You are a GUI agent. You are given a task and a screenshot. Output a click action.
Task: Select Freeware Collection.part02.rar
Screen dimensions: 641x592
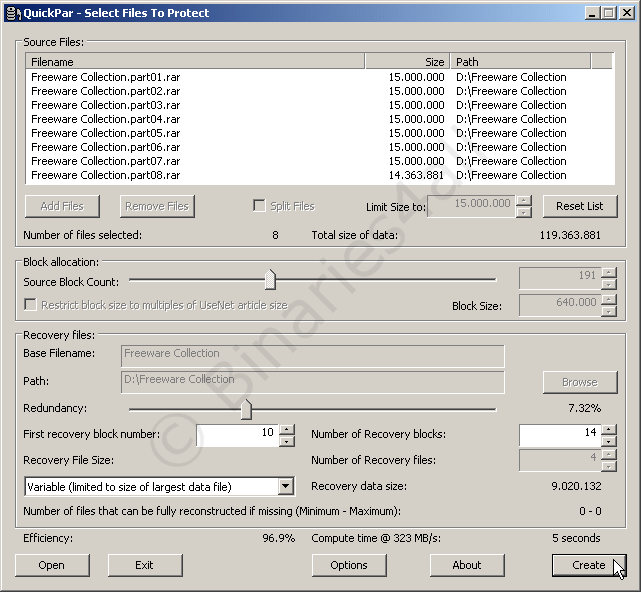[105, 91]
